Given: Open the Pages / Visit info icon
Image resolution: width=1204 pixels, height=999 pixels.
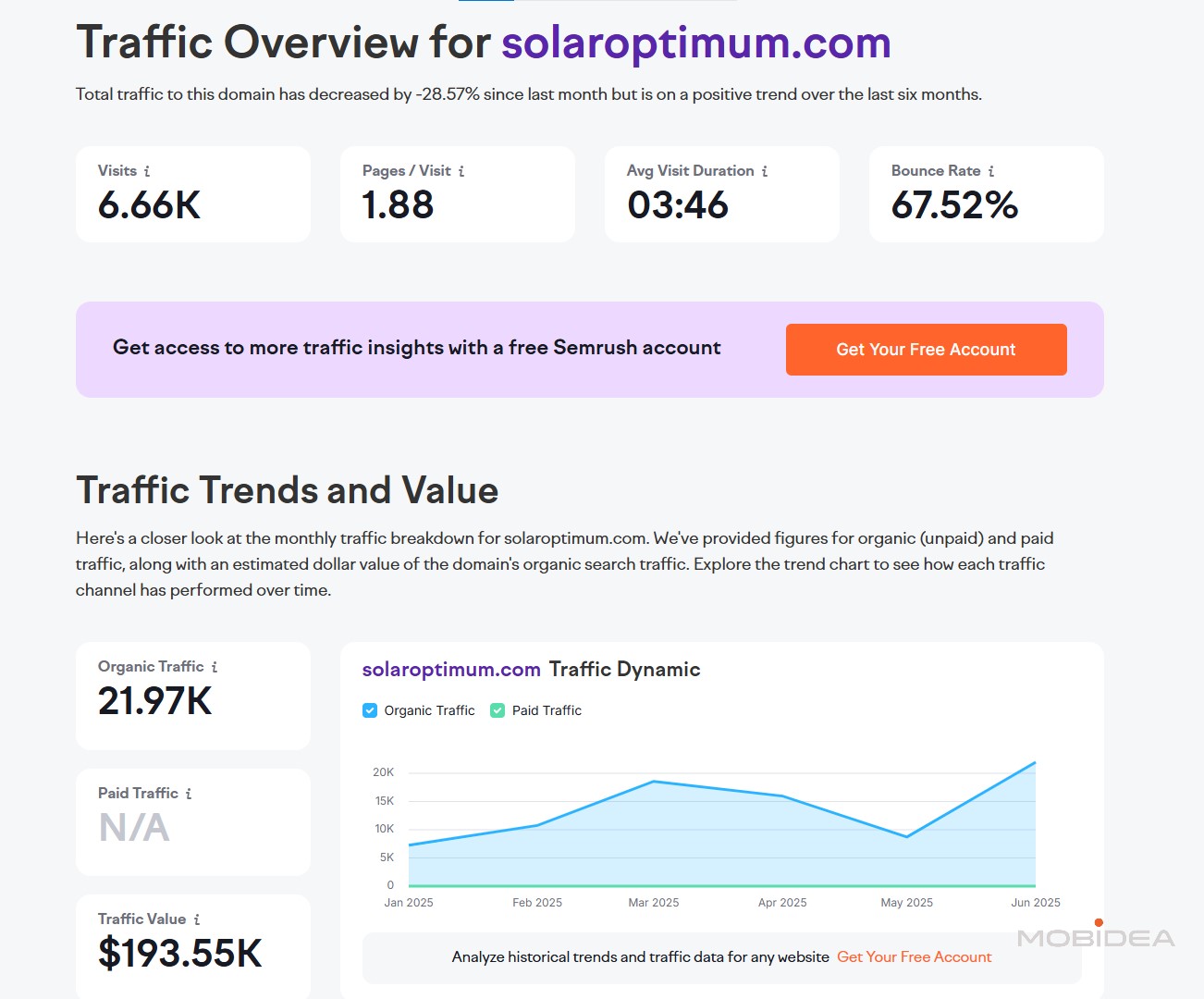Looking at the screenshot, I should tap(461, 171).
